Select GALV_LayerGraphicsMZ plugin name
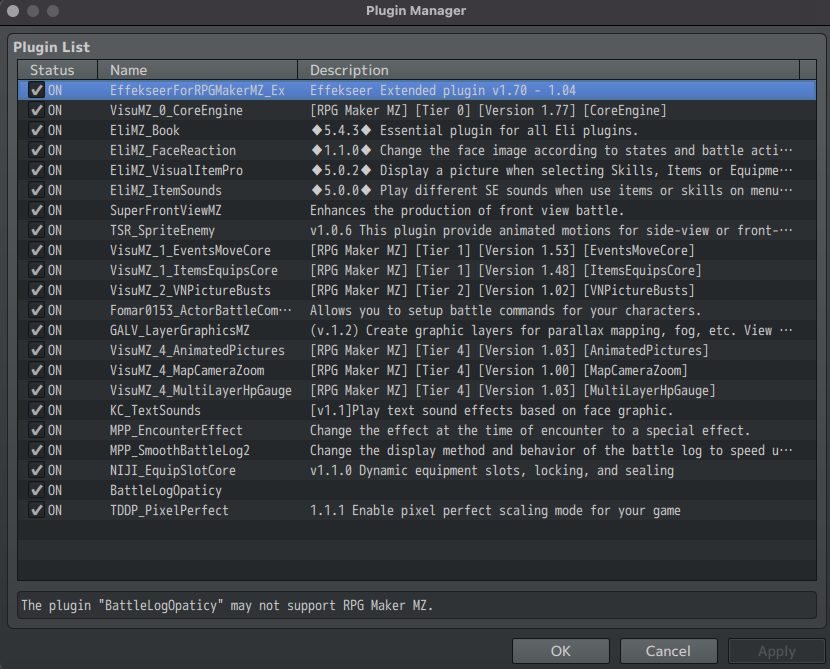This screenshot has width=830, height=669. [x=179, y=331]
